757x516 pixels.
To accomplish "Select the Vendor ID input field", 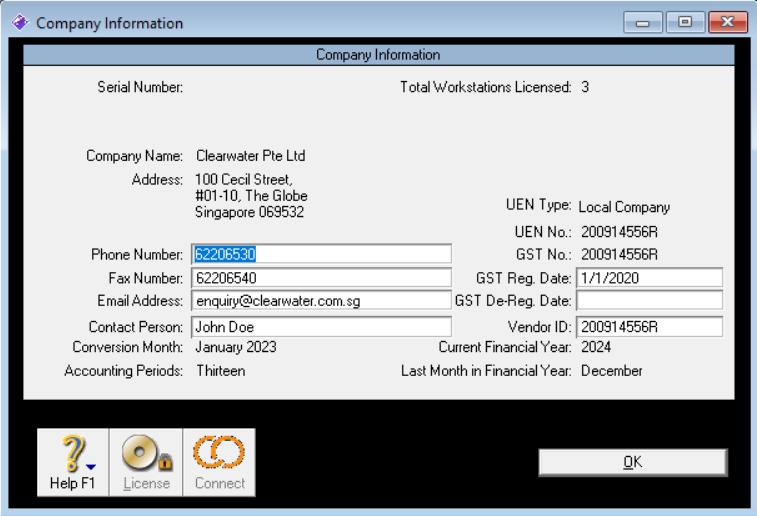I will click(x=648, y=327).
